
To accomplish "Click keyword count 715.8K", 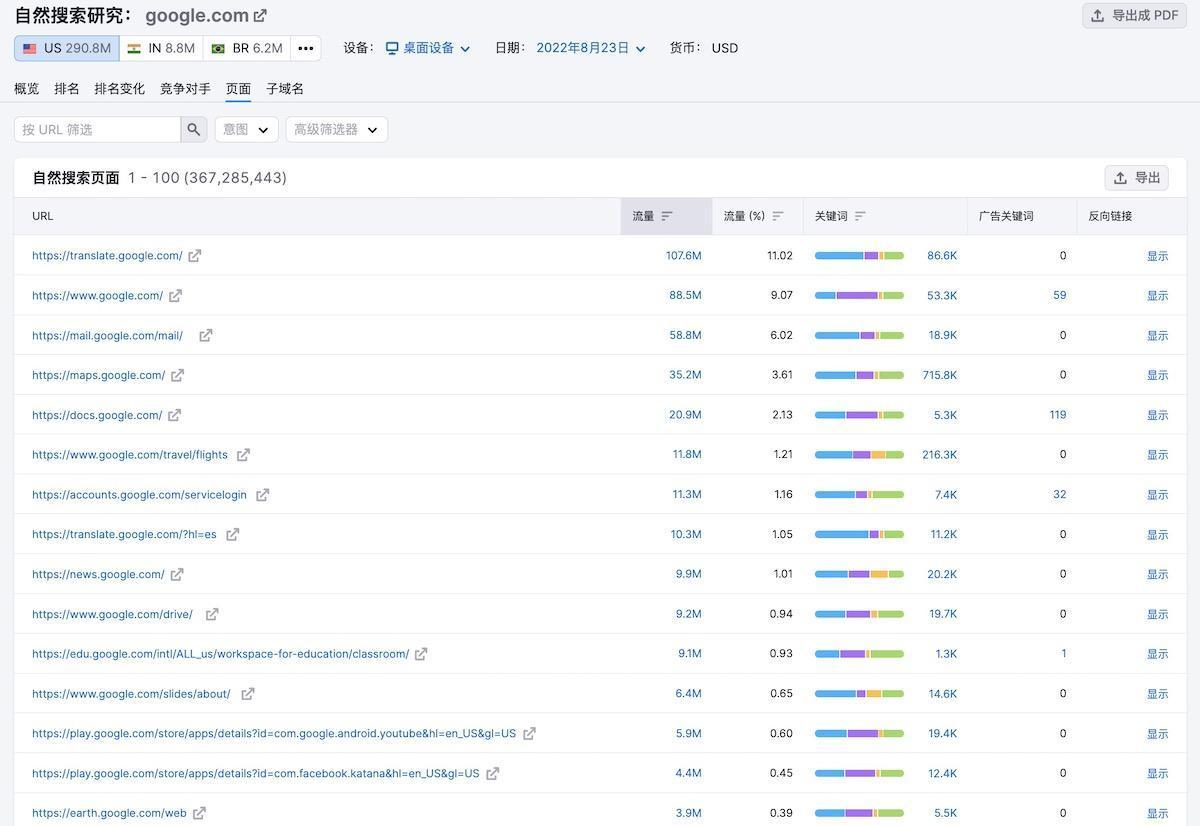I will pos(940,376).
